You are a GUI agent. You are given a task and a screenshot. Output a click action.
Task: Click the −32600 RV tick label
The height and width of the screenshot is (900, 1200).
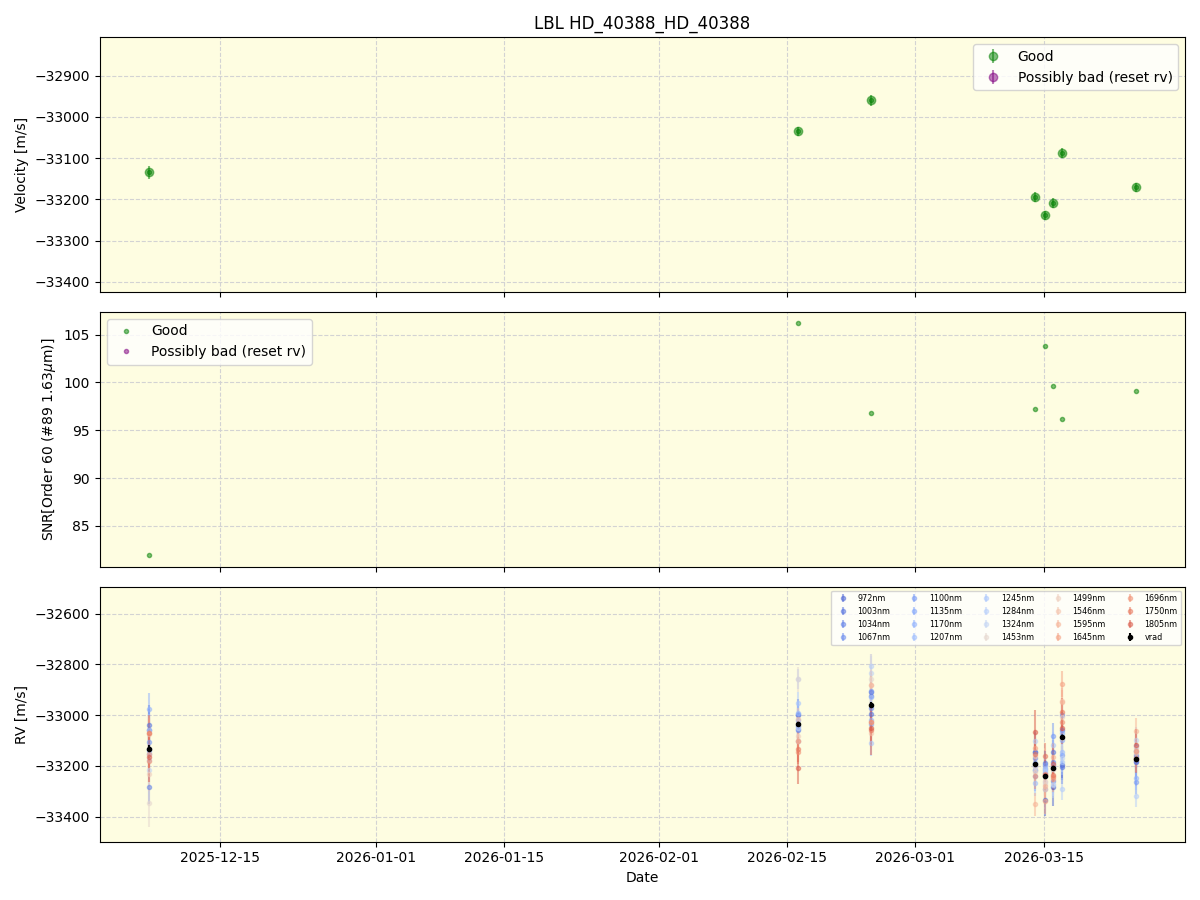pyautogui.click(x=63, y=614)
